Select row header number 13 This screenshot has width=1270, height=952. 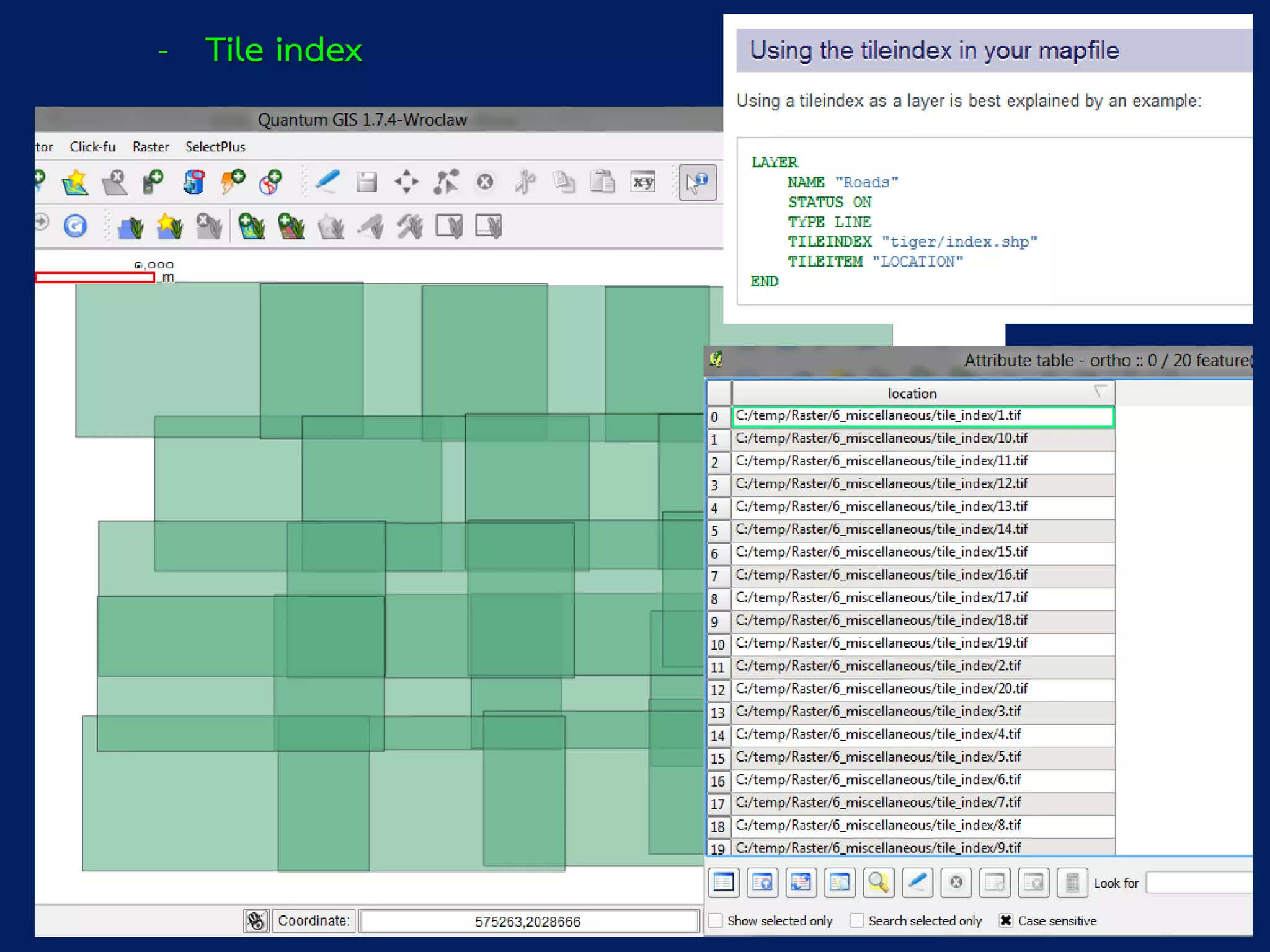pos(719,713)
